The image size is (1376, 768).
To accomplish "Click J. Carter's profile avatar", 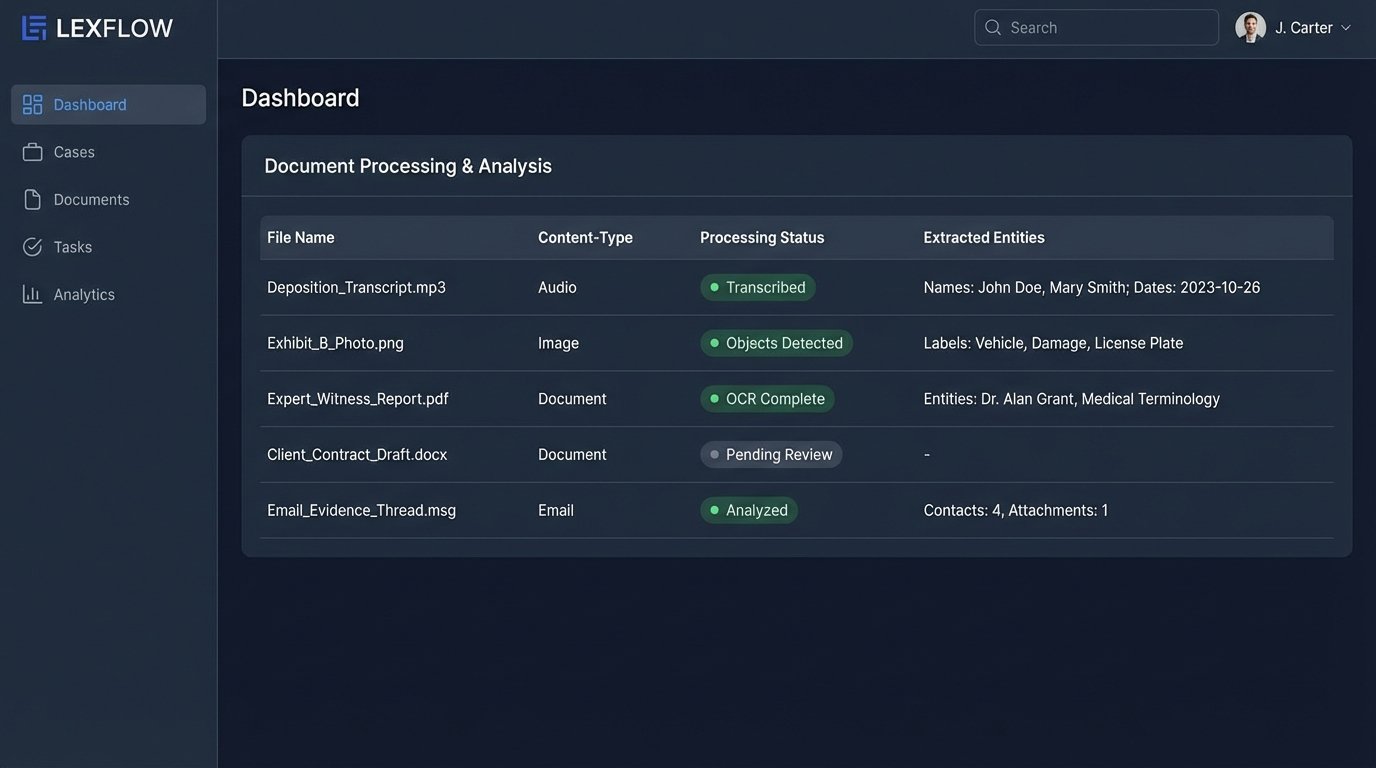I will 1250,28.
